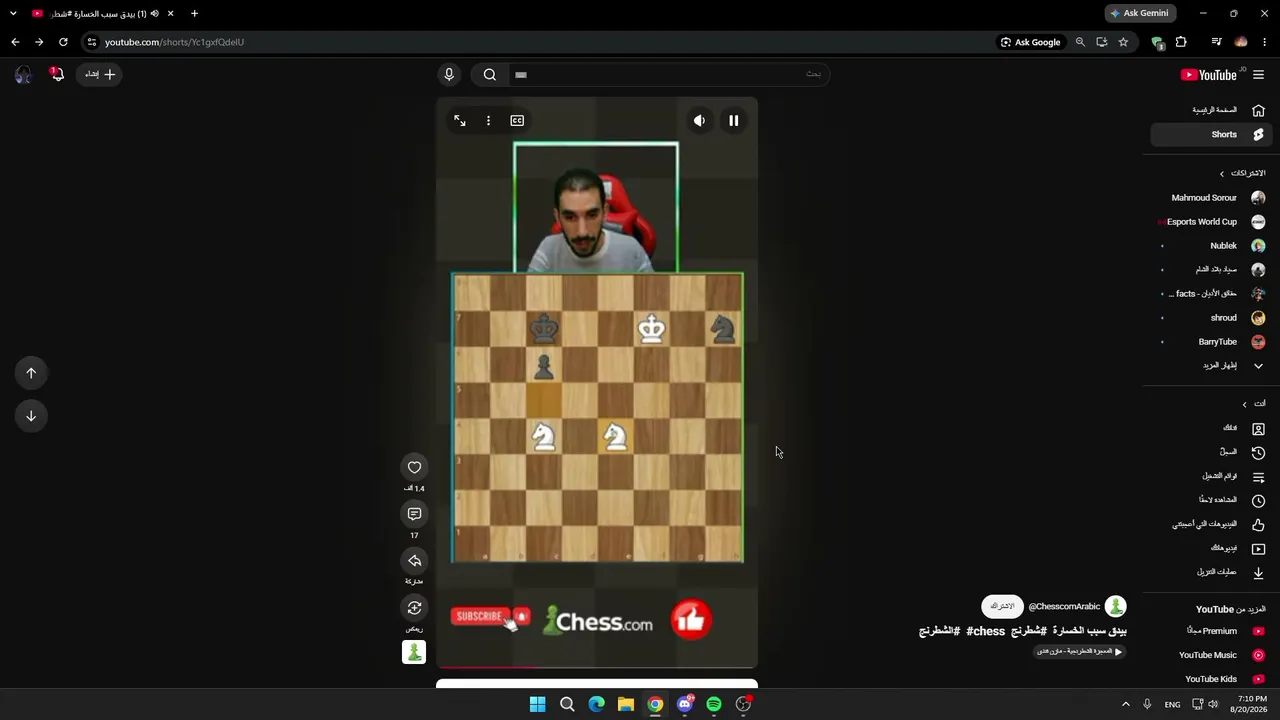Open the Chrome tab search dropdown
Screen dimensions: 1280x720
click(x=13, y=13)
